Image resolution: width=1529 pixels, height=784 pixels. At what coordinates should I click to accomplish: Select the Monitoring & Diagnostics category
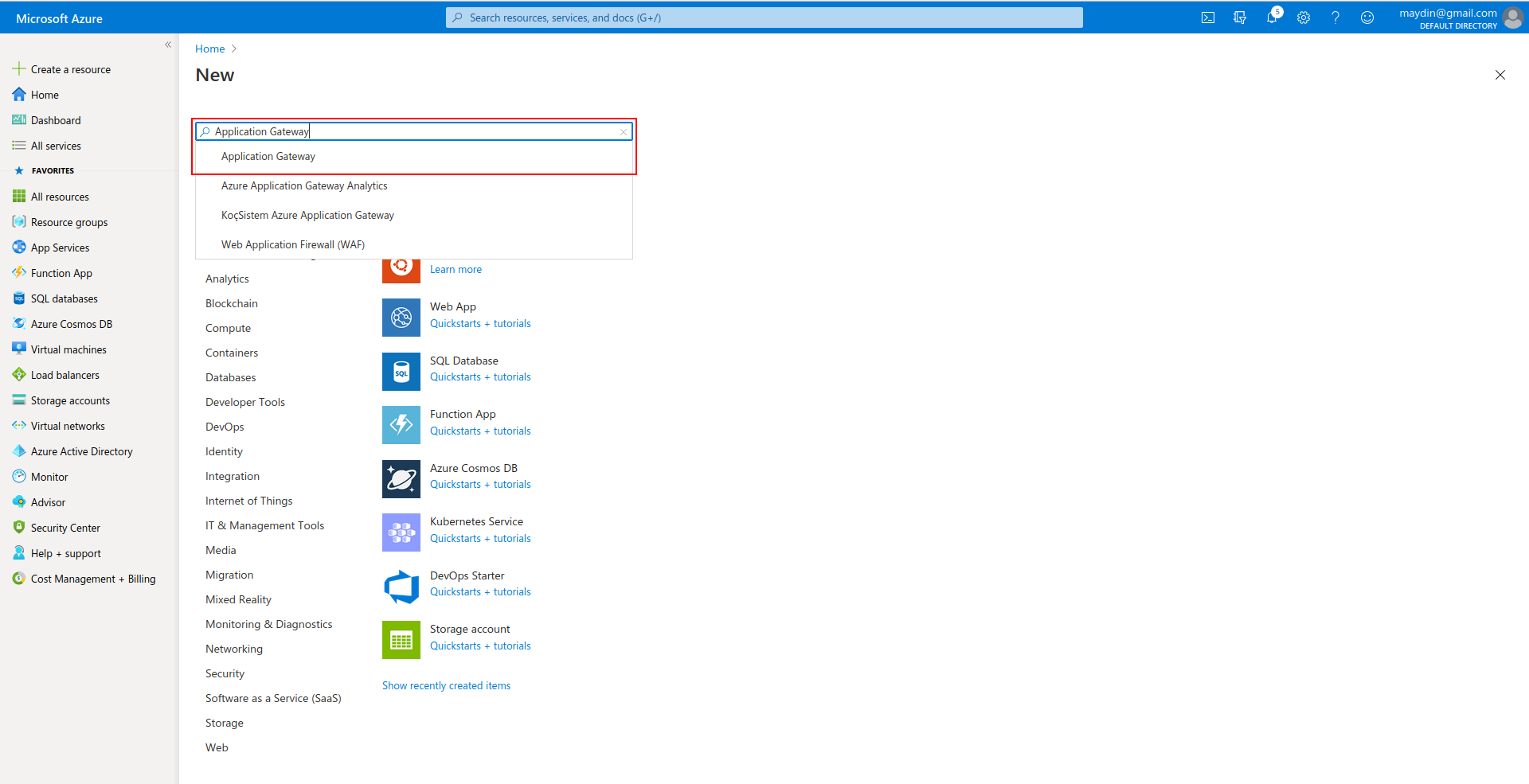(x=269, y=625)
